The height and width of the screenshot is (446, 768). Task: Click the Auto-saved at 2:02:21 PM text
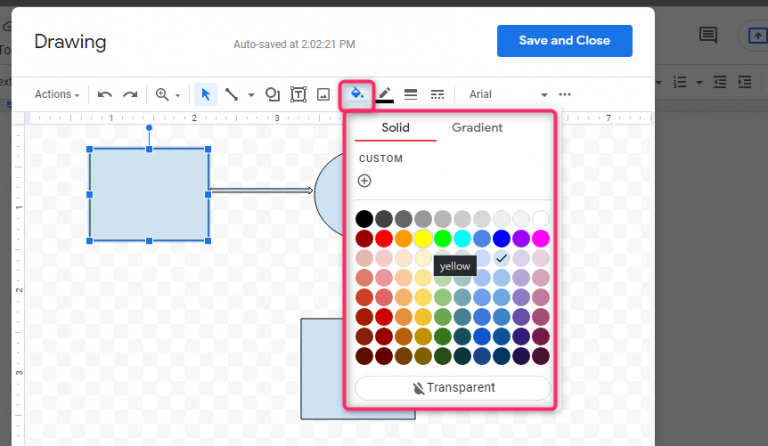coord(294,45)
